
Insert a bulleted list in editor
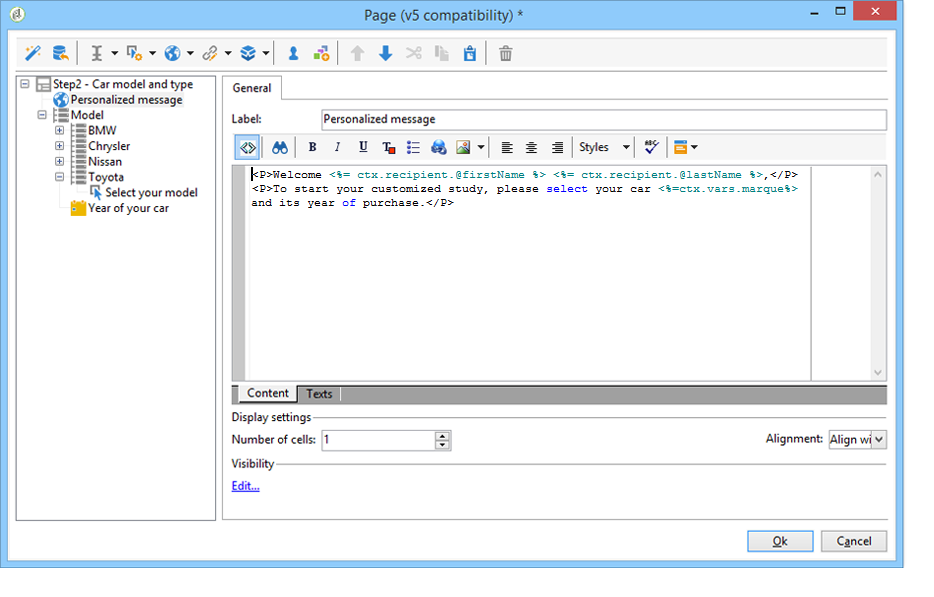[x=413, y=147]
